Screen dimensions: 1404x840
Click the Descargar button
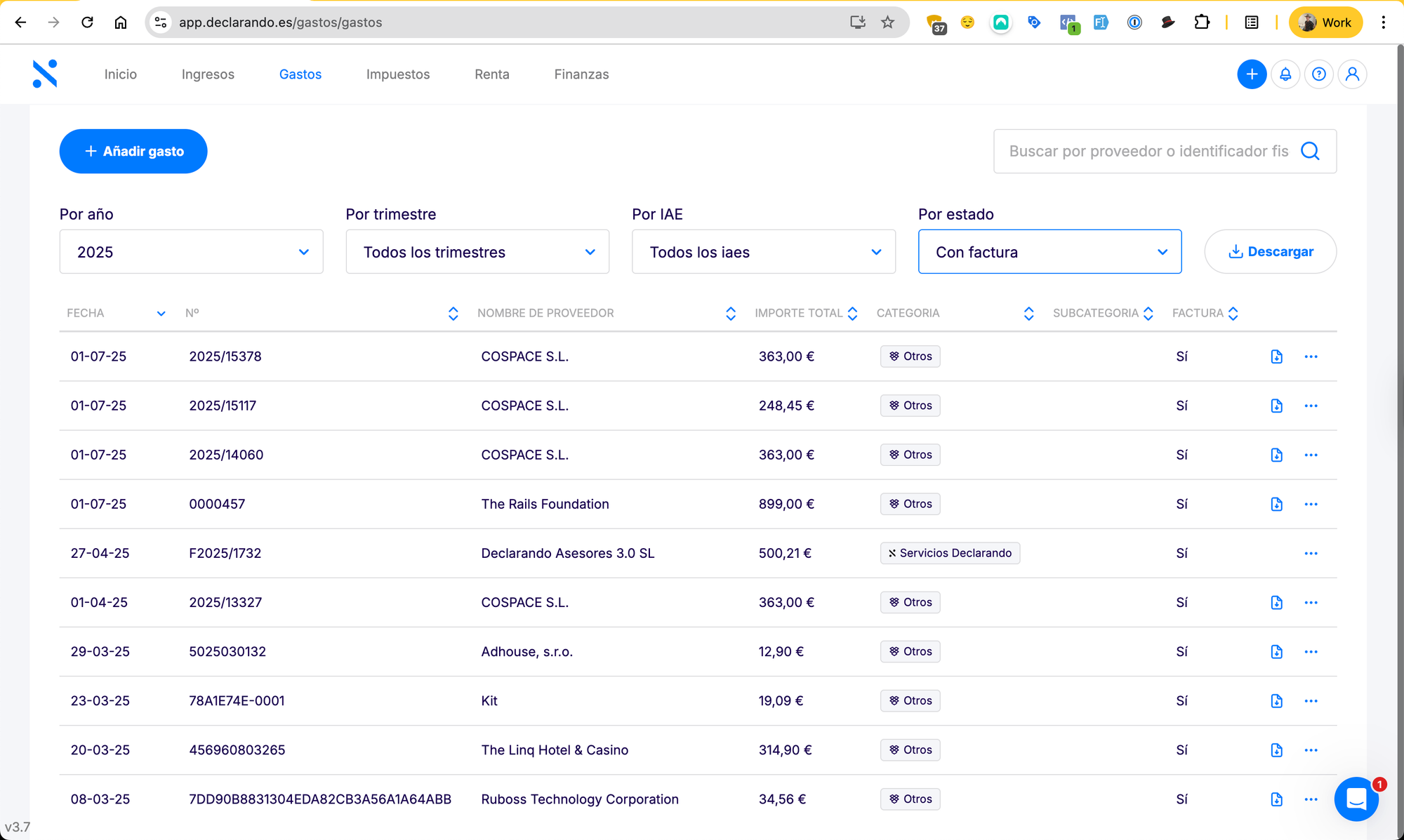coord(1270,252)
